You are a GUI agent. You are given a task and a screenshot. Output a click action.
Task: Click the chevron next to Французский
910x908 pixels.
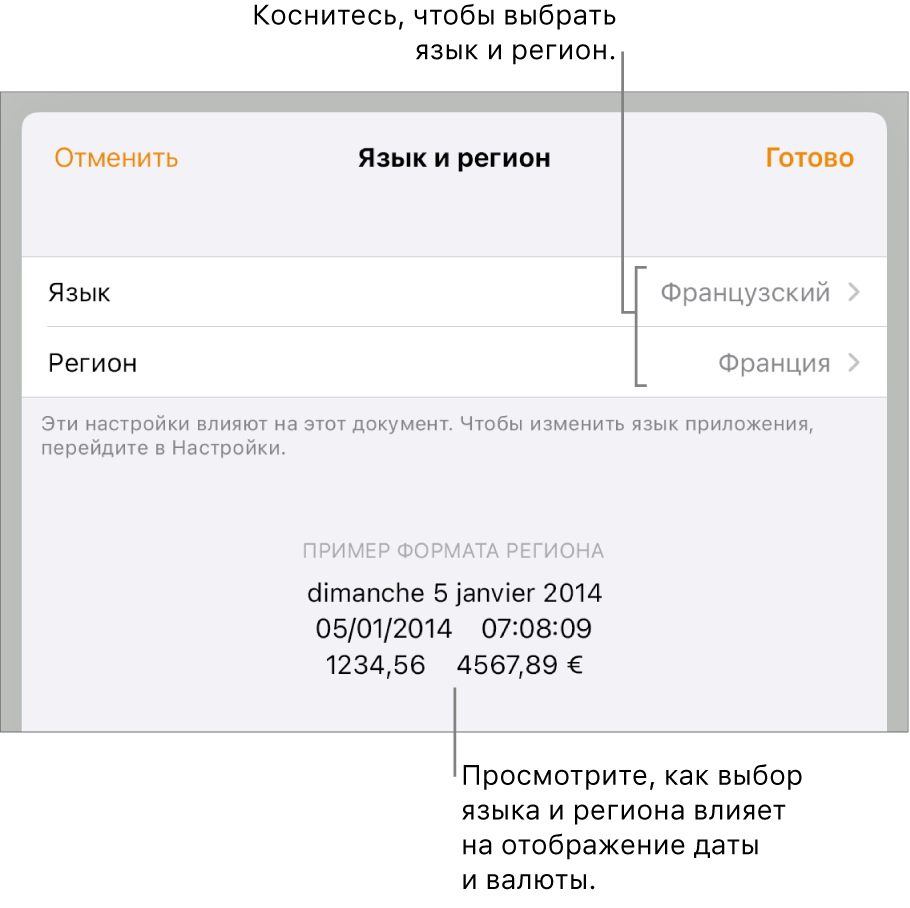(853, 292)
